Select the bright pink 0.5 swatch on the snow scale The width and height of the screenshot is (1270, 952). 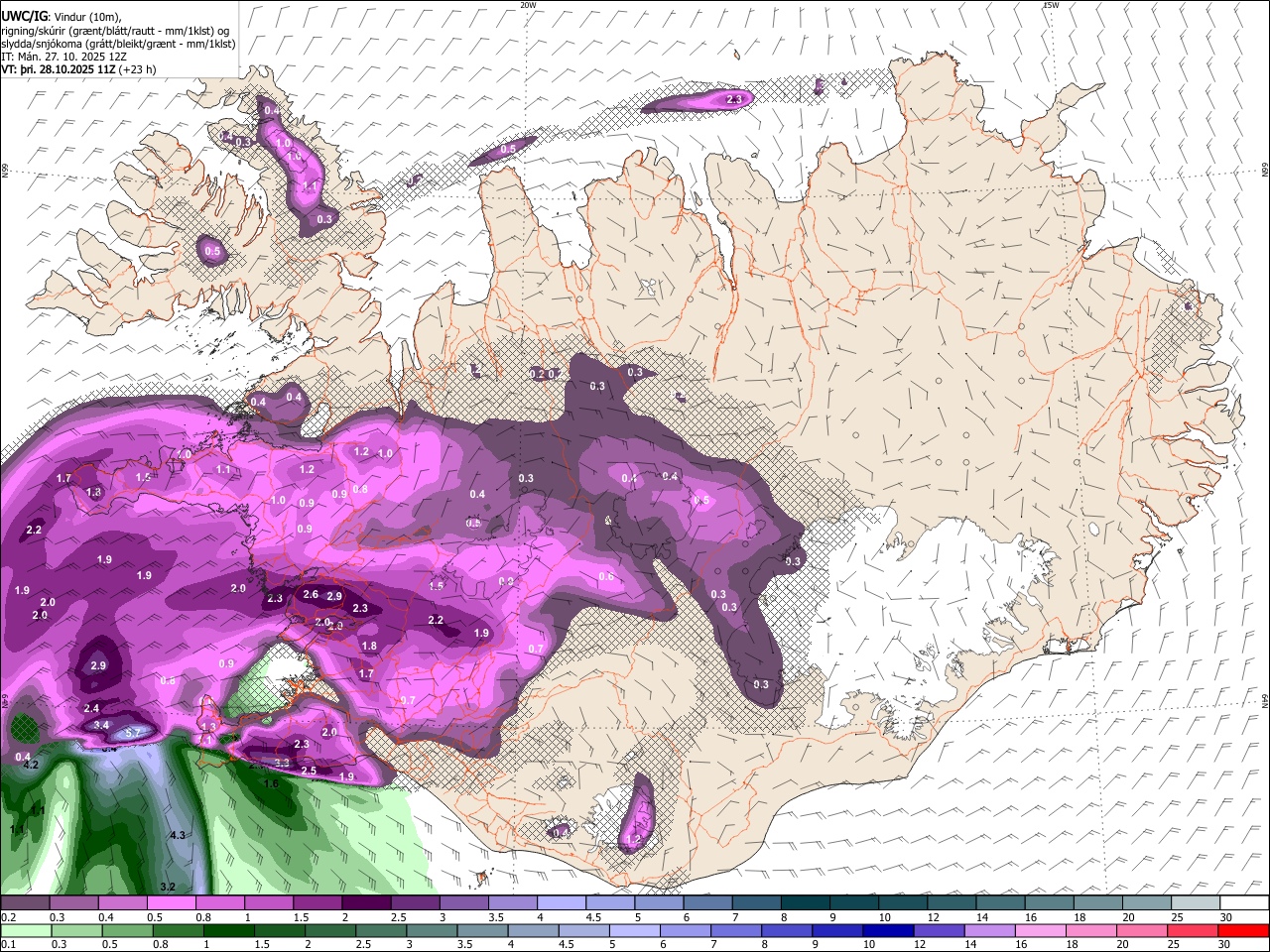click(x=171, y=903)
